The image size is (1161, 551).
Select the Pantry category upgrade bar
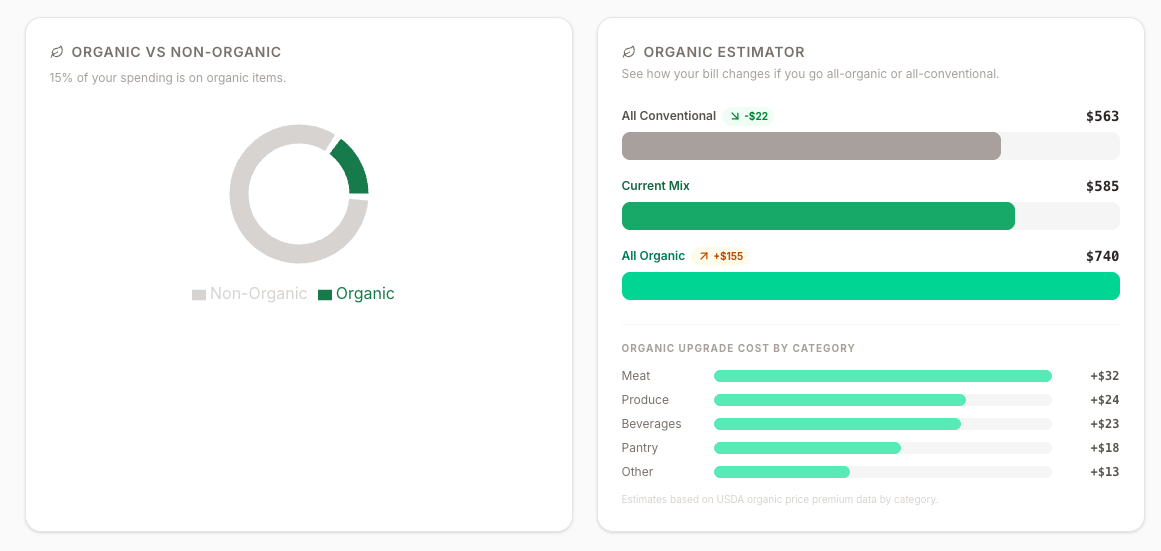click(x=807, y=448)
